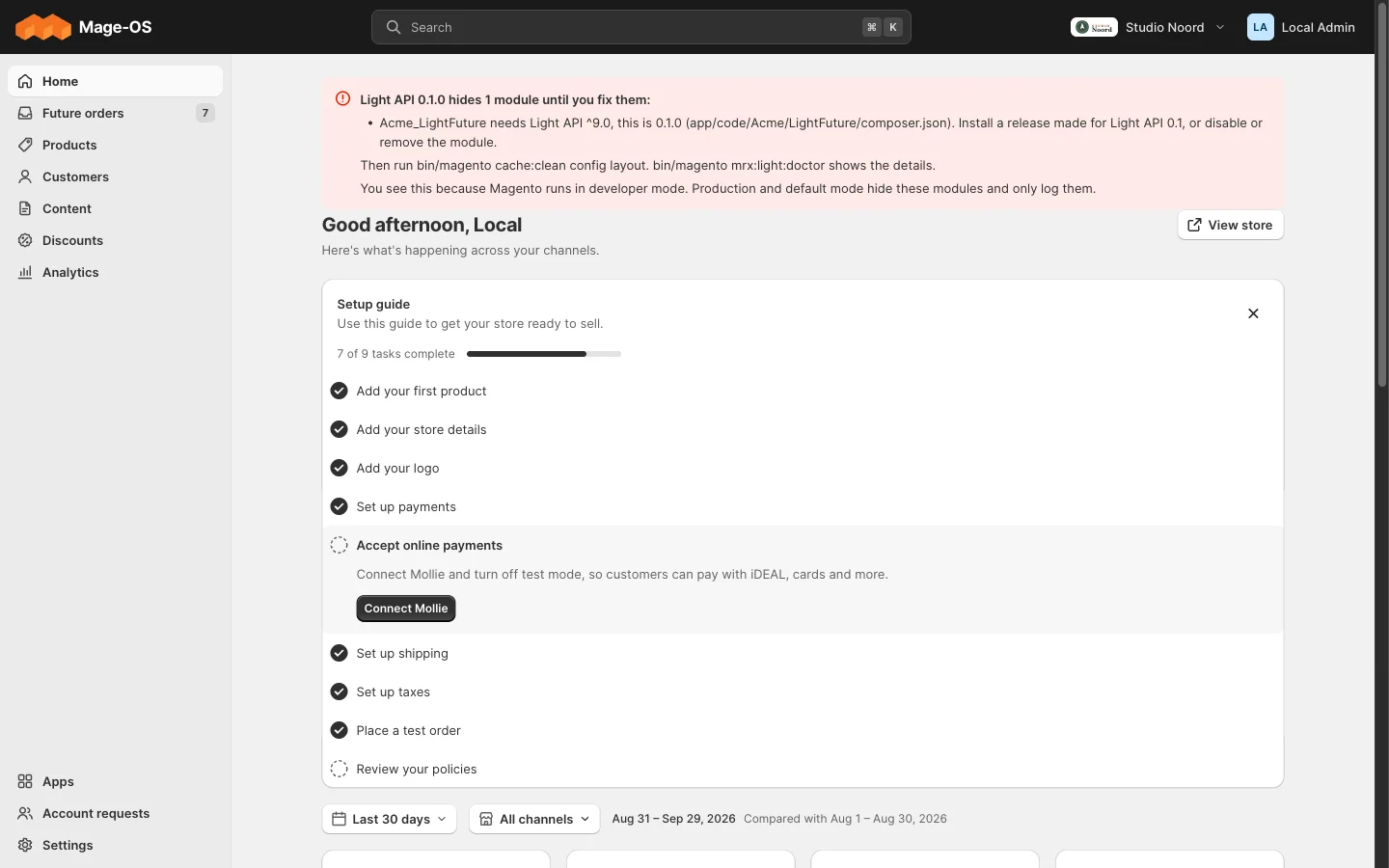Dismiss the Setup guide card

1253,313
